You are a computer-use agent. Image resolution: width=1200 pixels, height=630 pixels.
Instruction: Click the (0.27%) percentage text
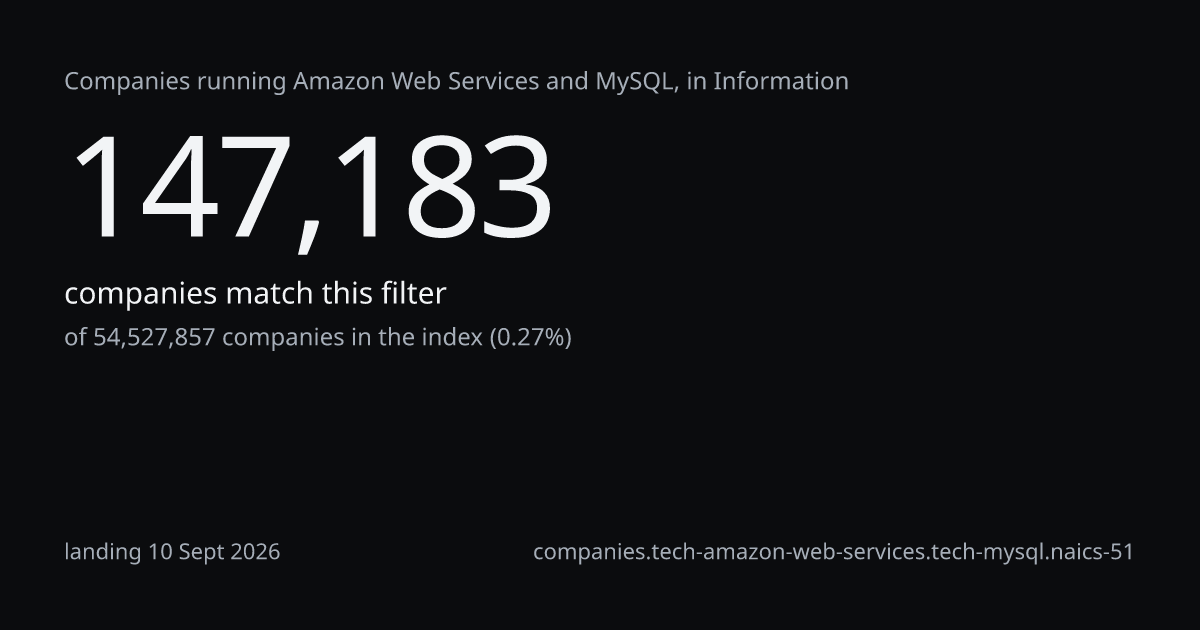530,338
